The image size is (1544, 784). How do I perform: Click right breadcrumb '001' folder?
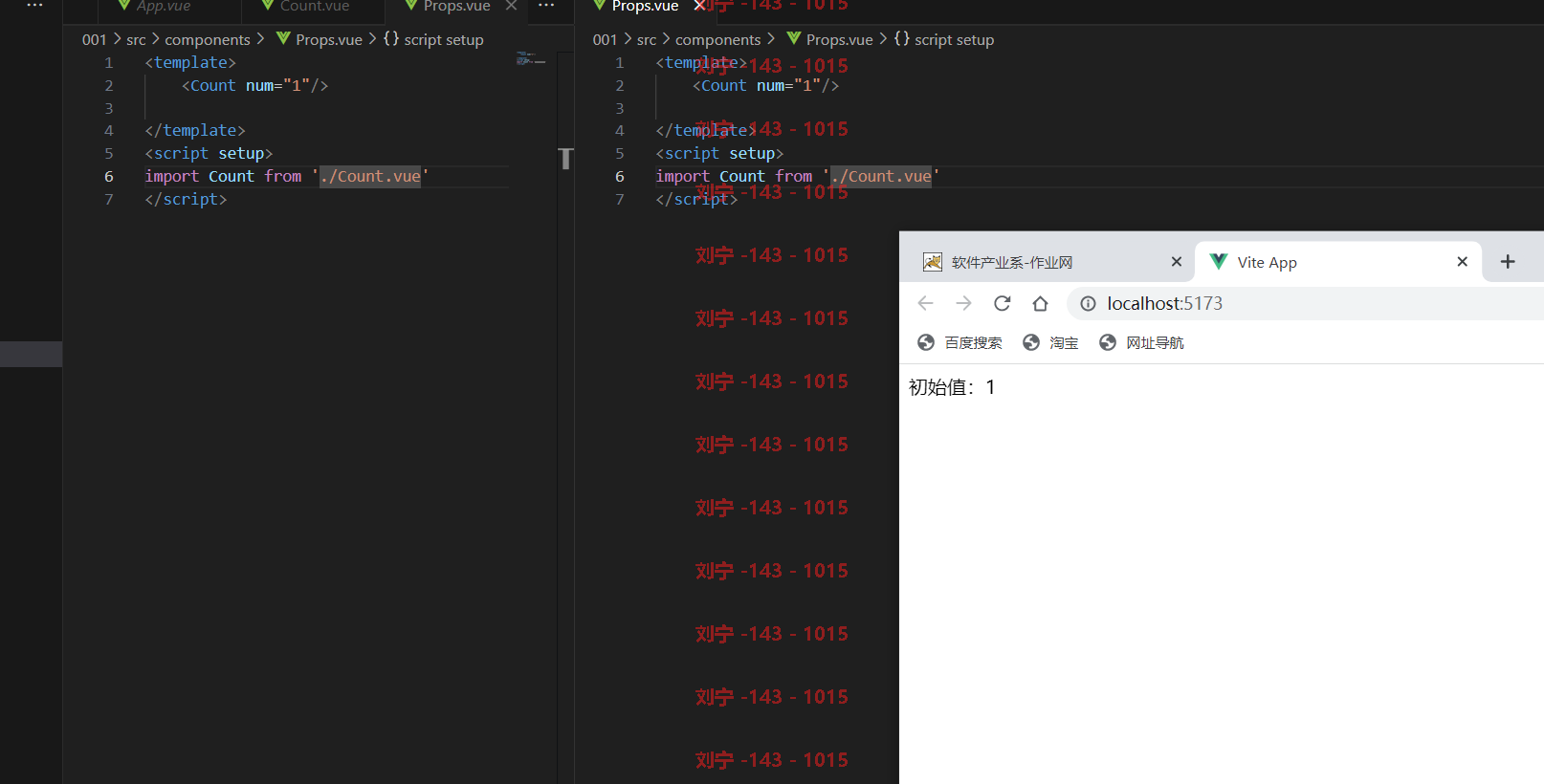(x=605, y=39)
